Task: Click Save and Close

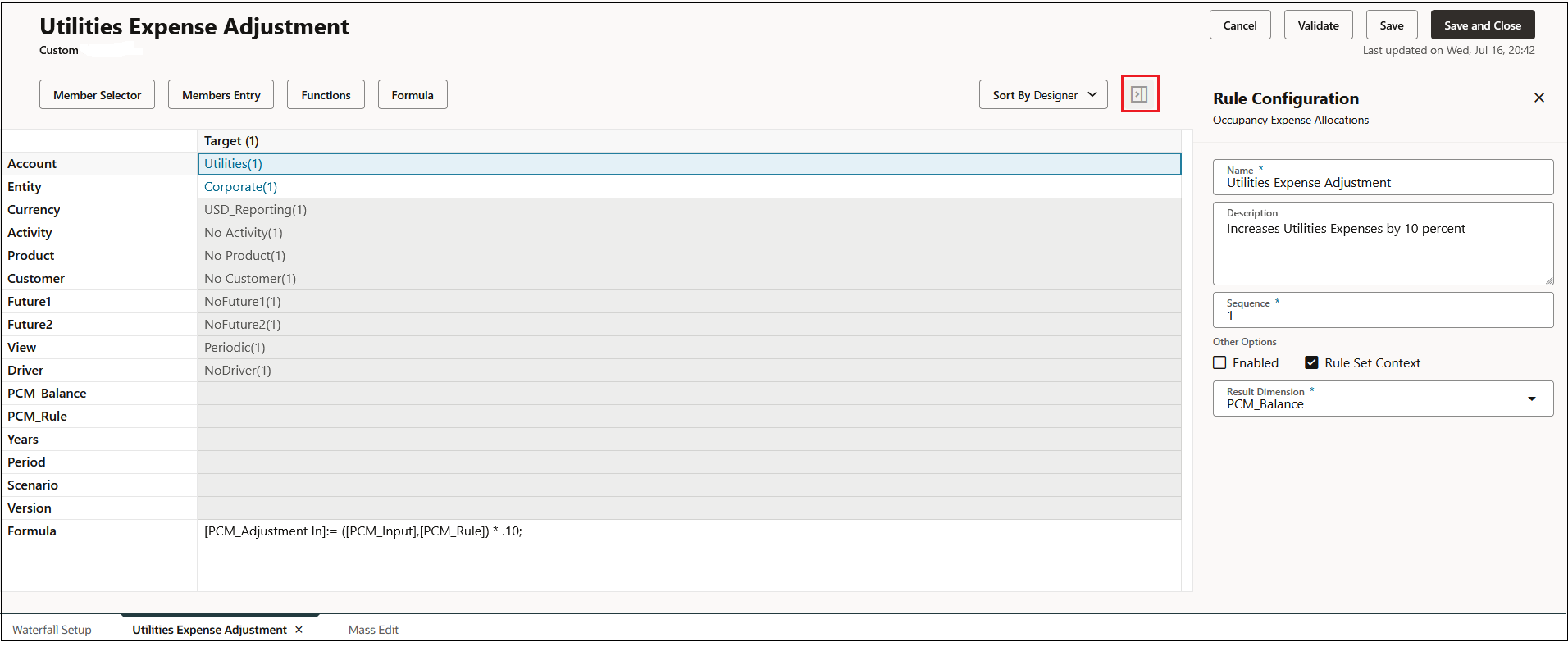Action: [x=1483, y=25]
